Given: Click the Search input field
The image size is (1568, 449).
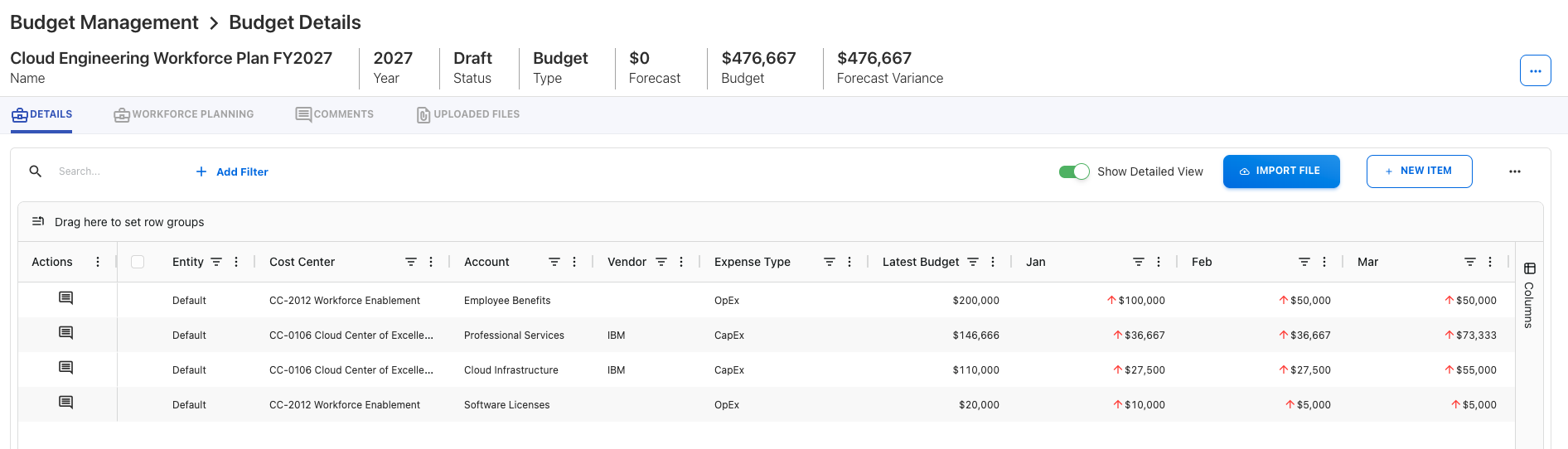Looking at the screenshot, I should click(116, 171).
